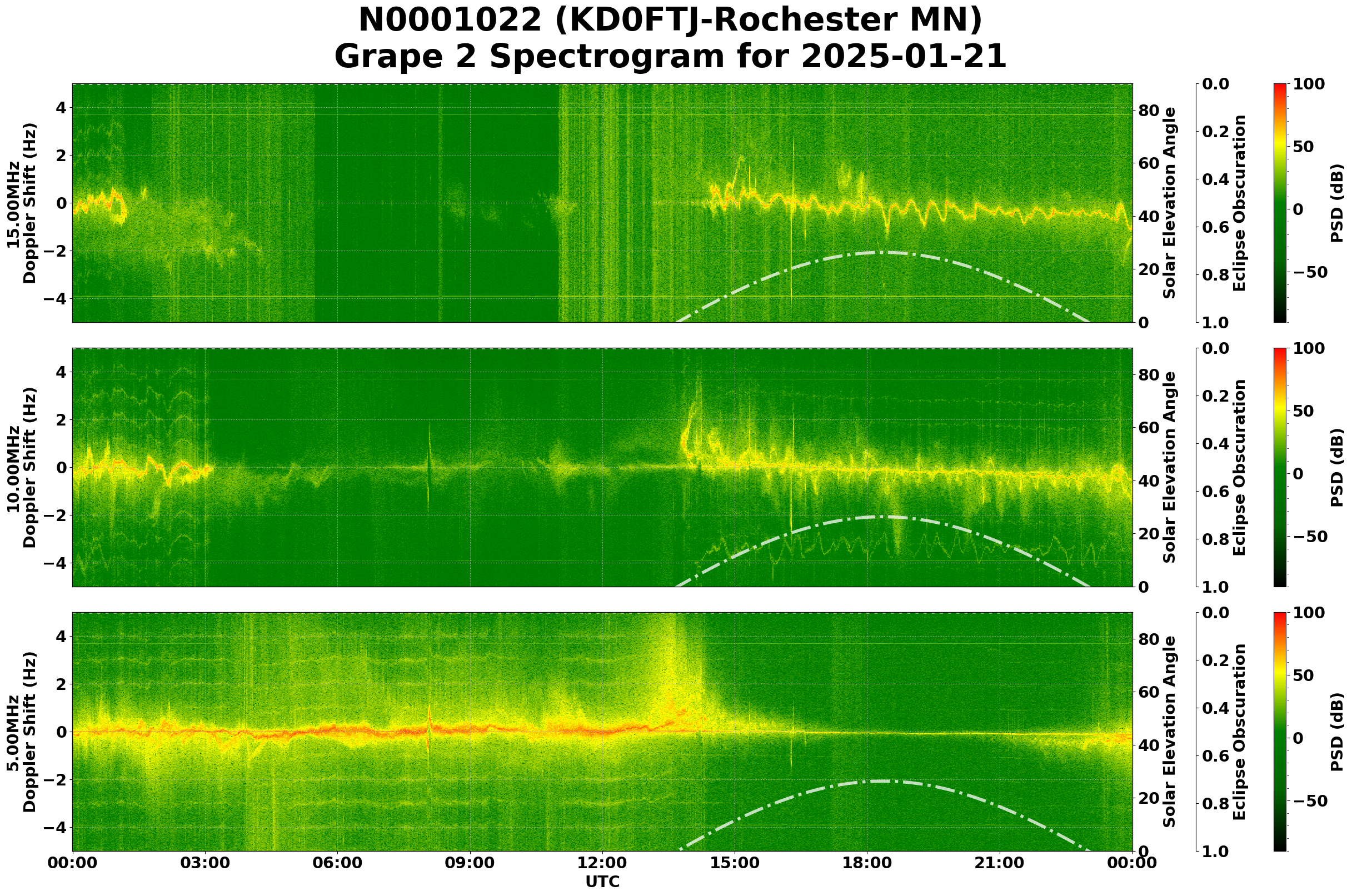Click the 21:00 time tick label

tap(999, 863)
